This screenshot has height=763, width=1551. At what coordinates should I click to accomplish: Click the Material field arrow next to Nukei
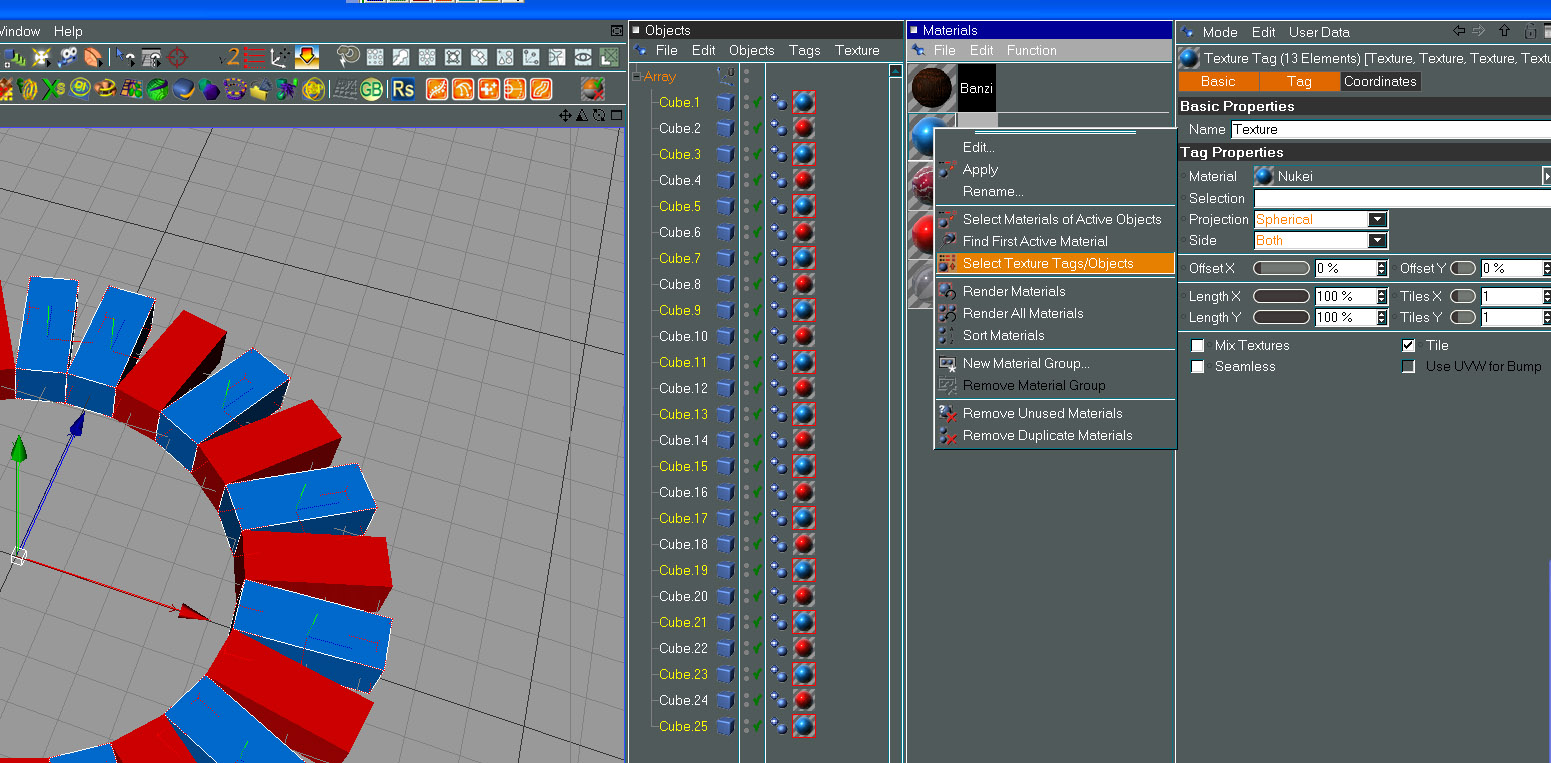click(x=1546, y=176)
